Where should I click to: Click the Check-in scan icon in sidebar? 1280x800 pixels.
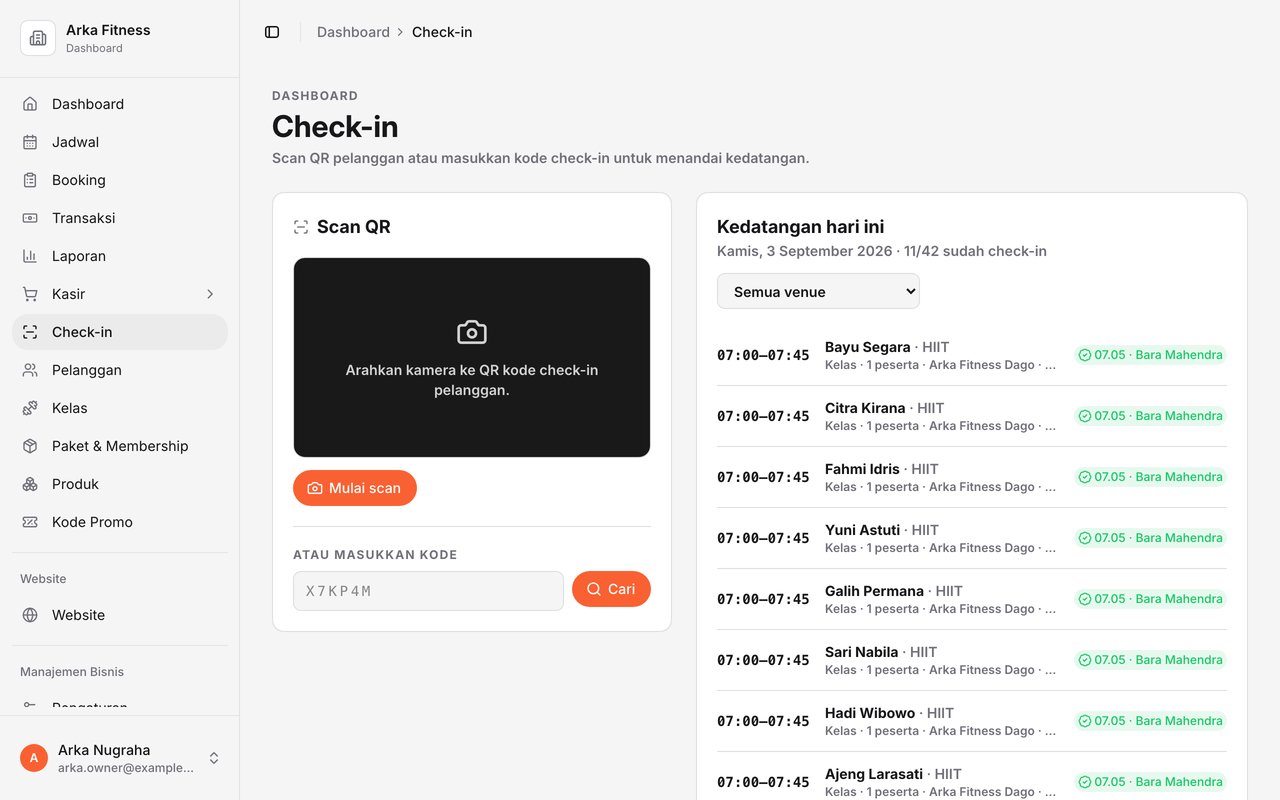[x=30, y=332]
